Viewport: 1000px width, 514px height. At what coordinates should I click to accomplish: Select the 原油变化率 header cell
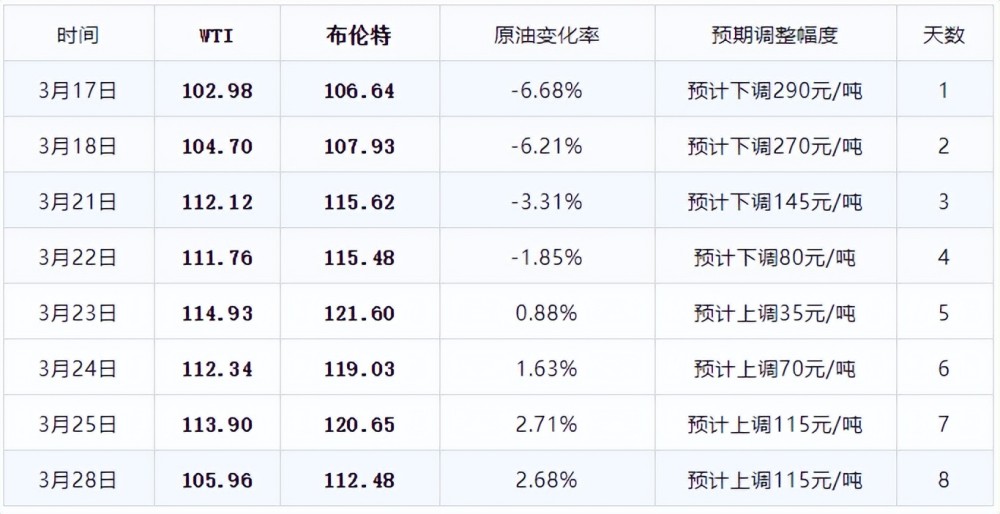click(547, 36)
